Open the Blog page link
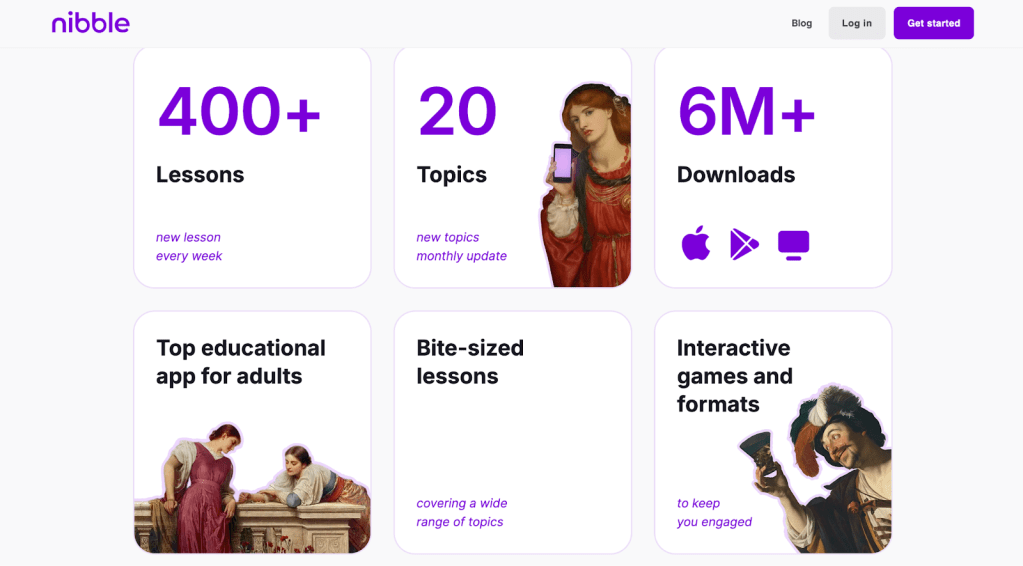 tap(801, 23)
